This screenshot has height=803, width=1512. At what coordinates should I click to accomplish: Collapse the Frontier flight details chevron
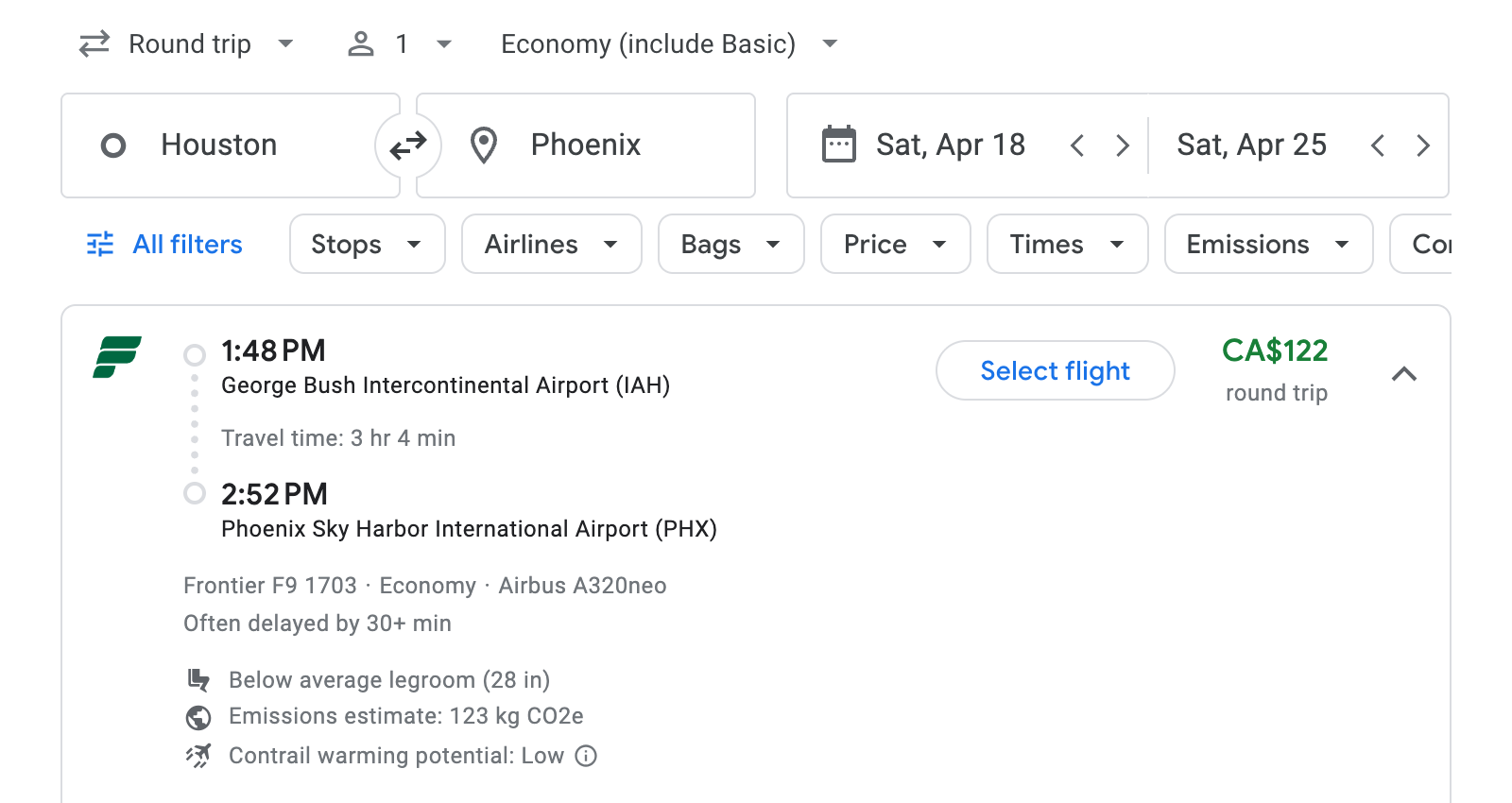click(1405, 374)
